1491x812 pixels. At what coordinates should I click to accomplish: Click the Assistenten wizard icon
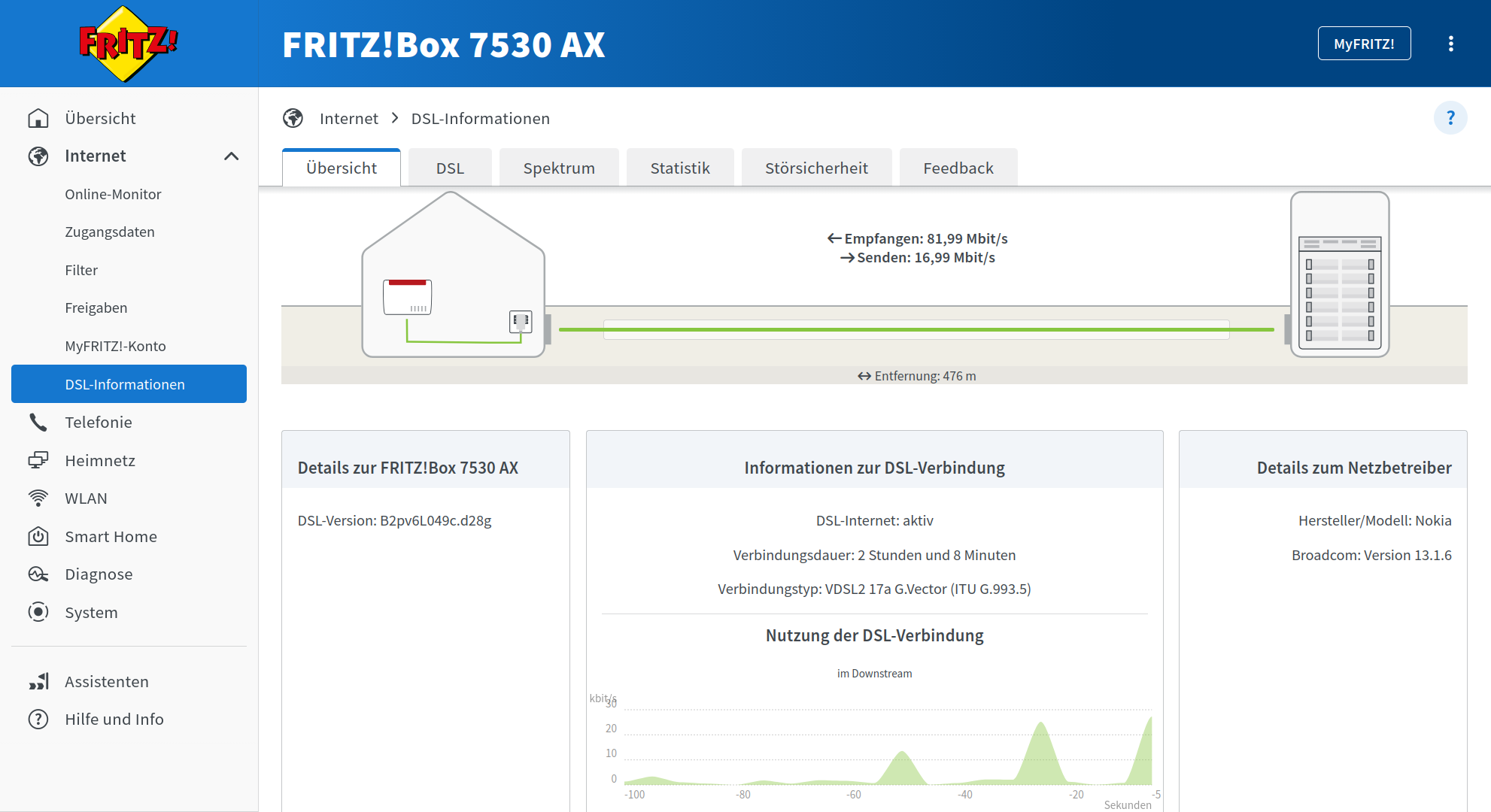coord(38,682)
